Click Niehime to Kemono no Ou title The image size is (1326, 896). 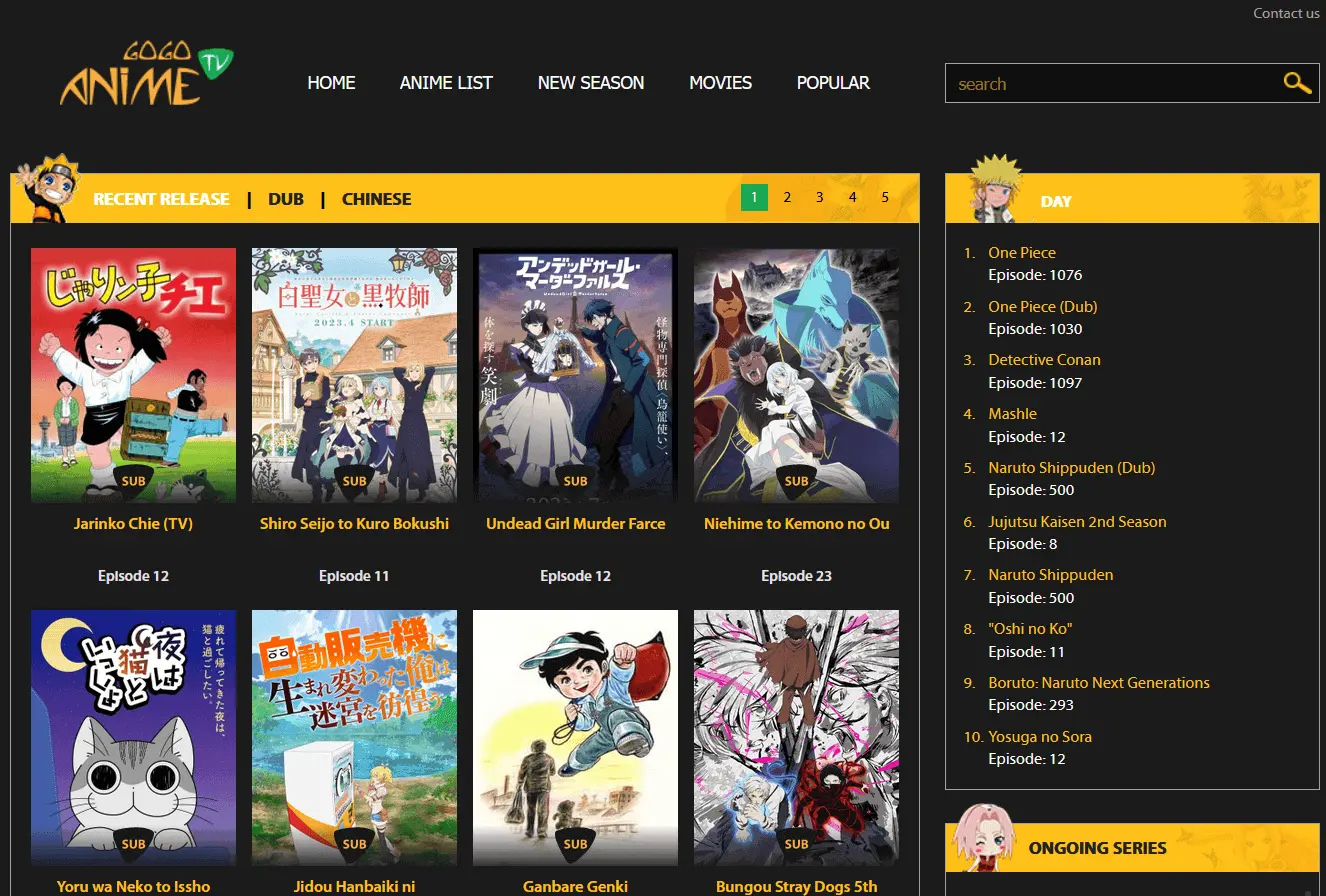796,523
